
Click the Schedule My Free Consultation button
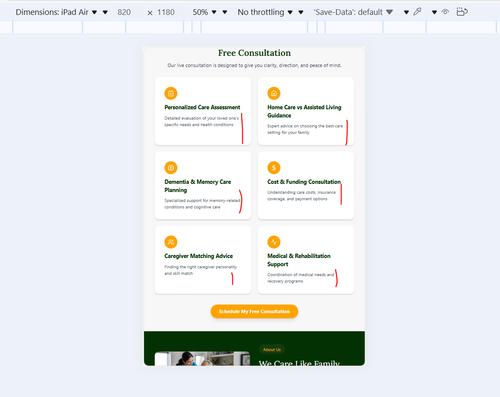(x=254, y=311)
